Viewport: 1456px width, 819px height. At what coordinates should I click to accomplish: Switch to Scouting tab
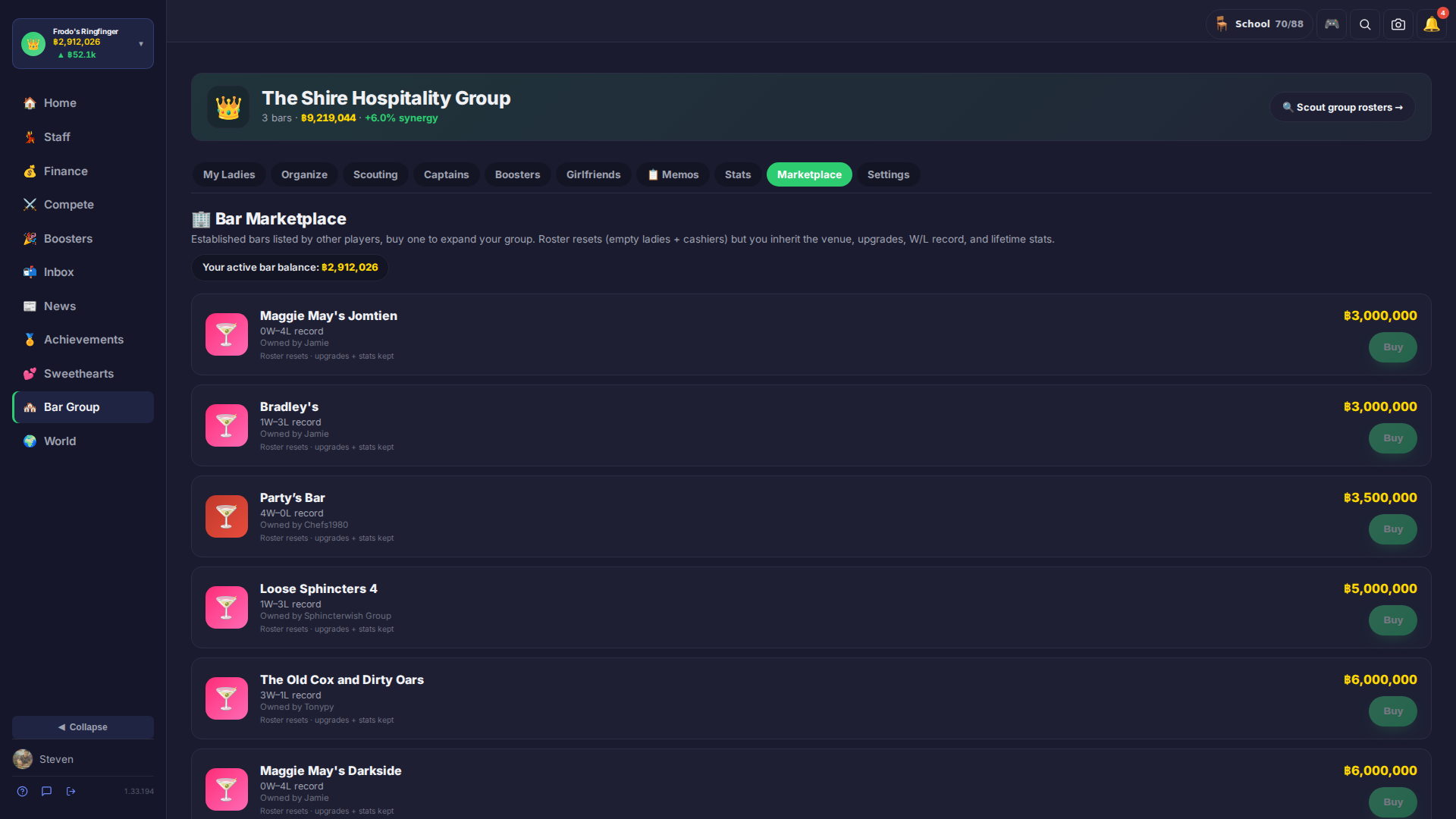click(375, 174)
